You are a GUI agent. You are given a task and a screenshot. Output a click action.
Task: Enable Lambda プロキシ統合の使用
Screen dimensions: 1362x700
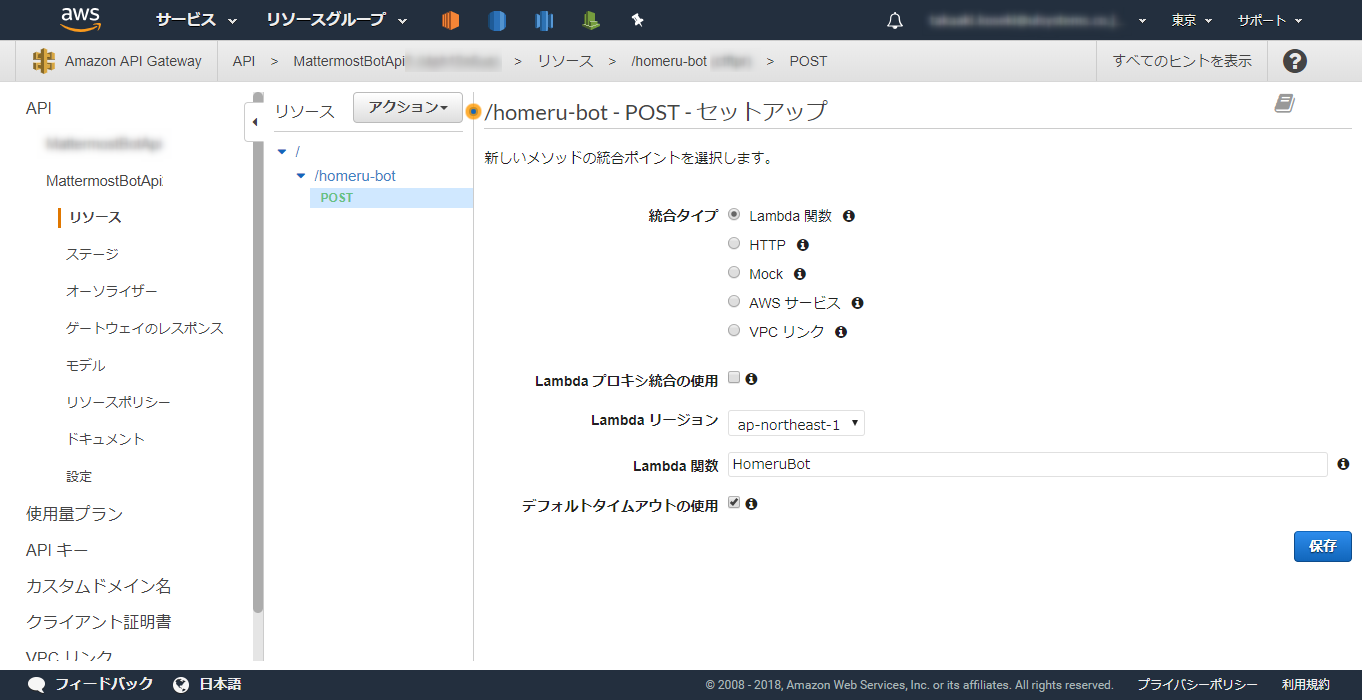(x=734, y=377)
